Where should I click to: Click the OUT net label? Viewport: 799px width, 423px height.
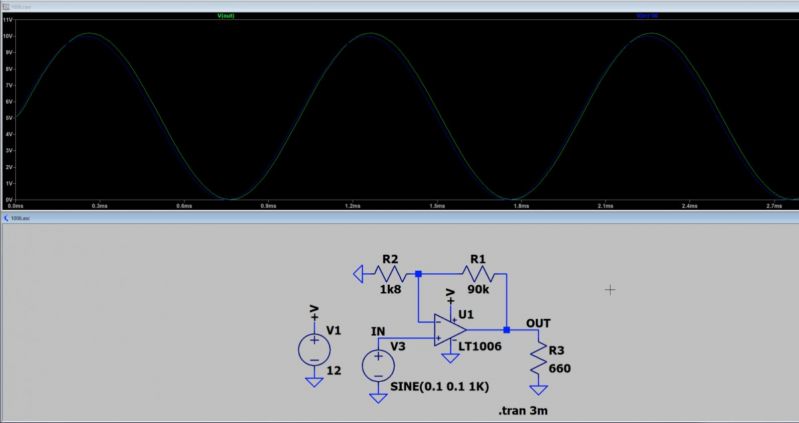(x=537, y=322)
